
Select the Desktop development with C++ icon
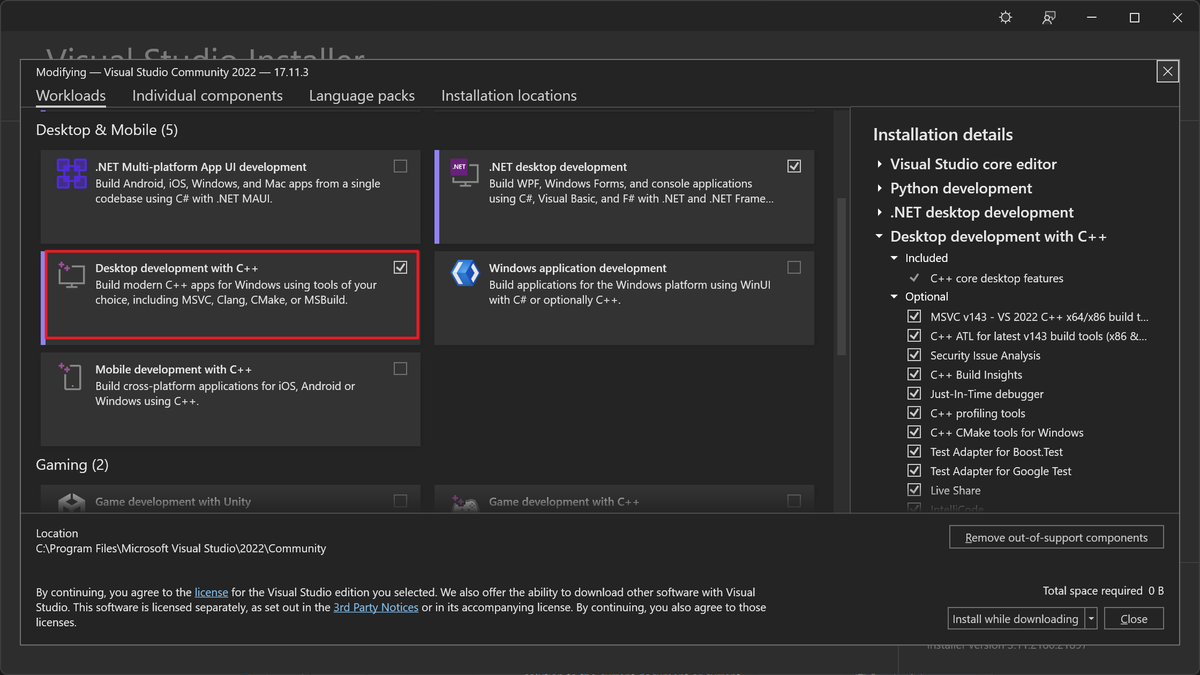tap(71, 273)
